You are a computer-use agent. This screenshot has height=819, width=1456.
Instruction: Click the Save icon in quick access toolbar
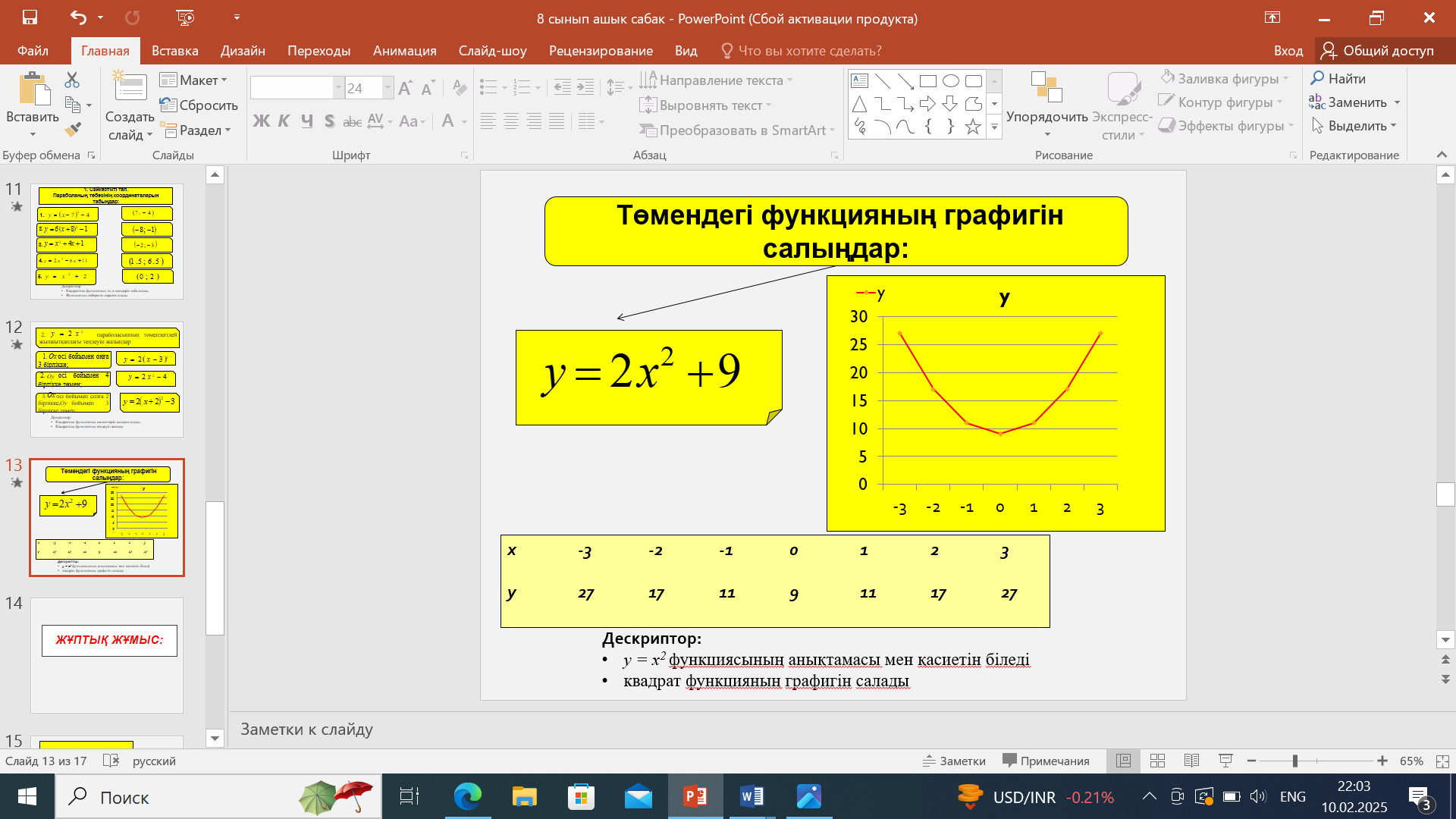point(30,17)
